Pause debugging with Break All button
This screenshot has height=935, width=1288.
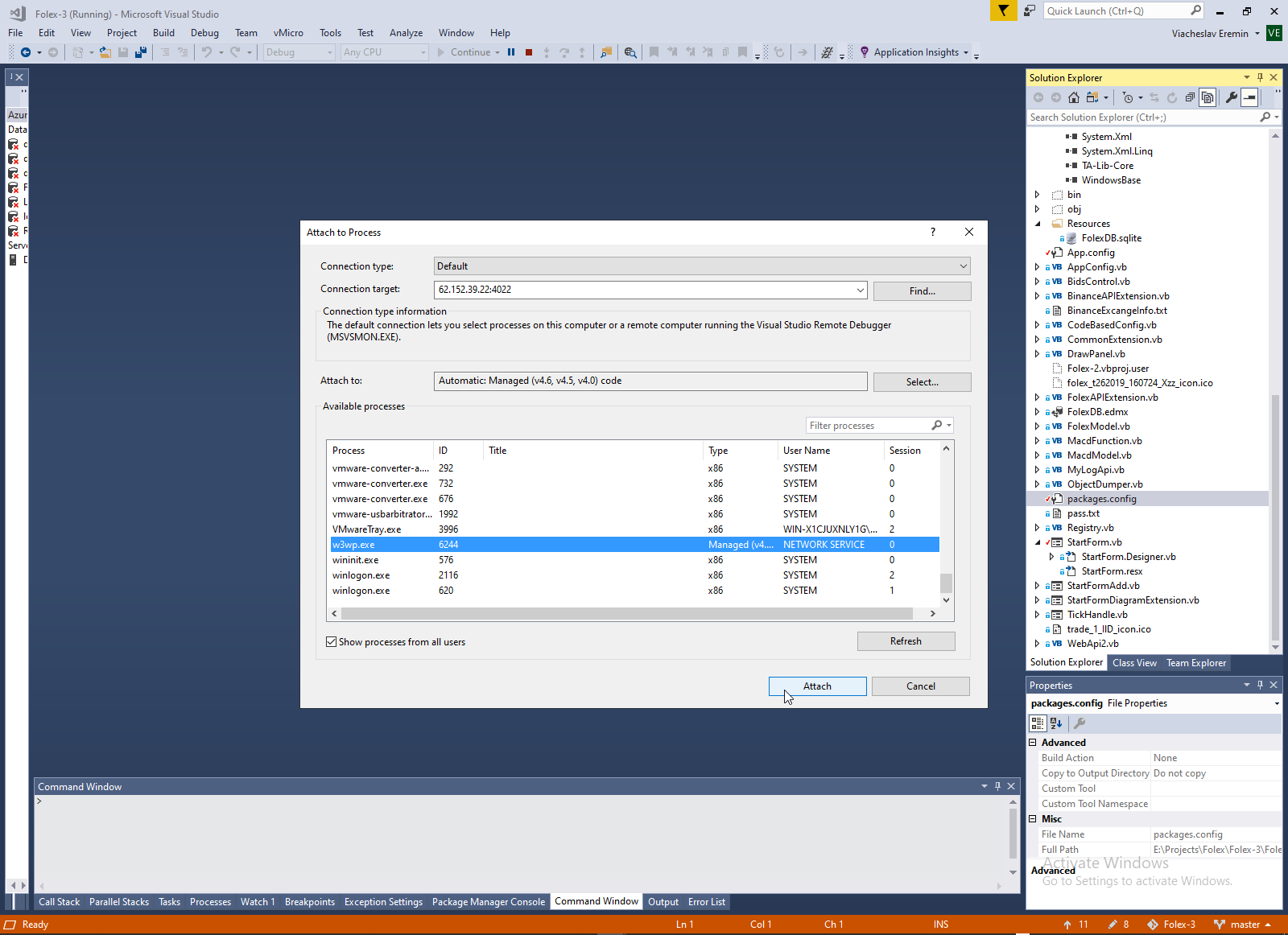(x=511, y=52)
